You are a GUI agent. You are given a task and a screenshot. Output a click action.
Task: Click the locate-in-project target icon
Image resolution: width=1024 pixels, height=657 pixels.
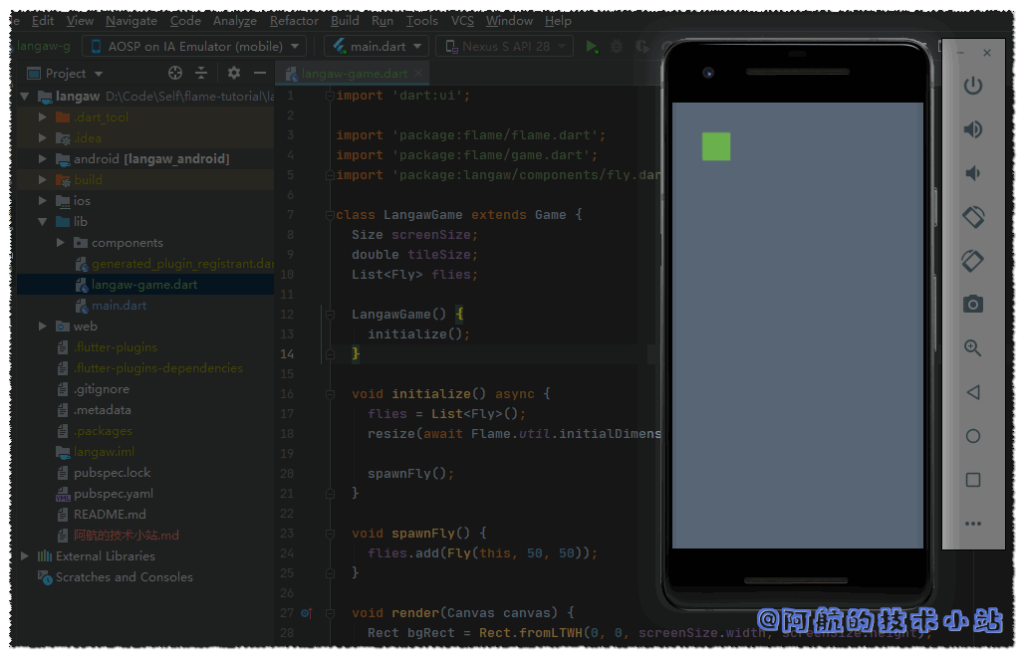[x=175, y=73]
